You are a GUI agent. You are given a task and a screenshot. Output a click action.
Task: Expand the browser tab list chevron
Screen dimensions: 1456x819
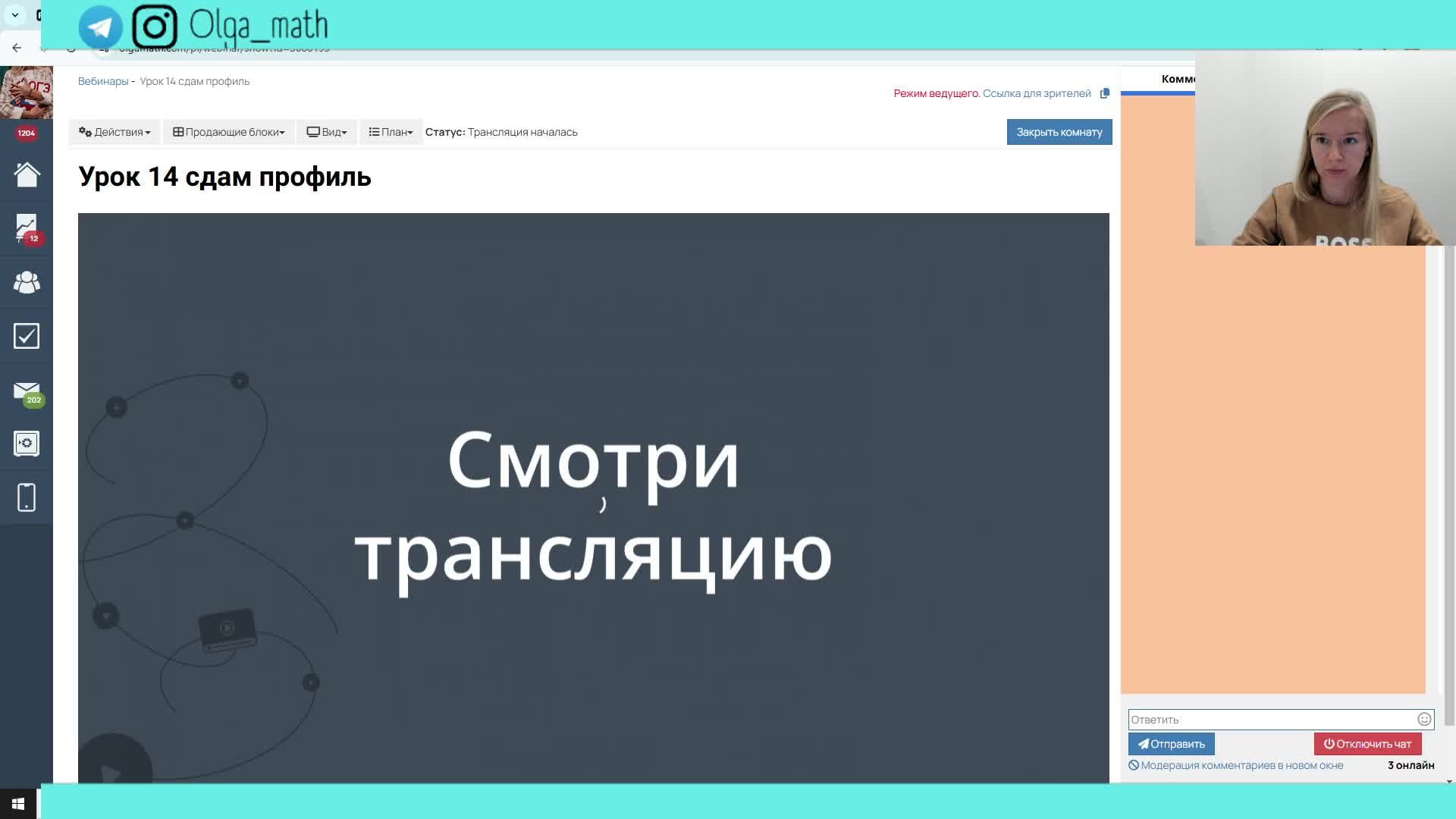coord(15,15)
